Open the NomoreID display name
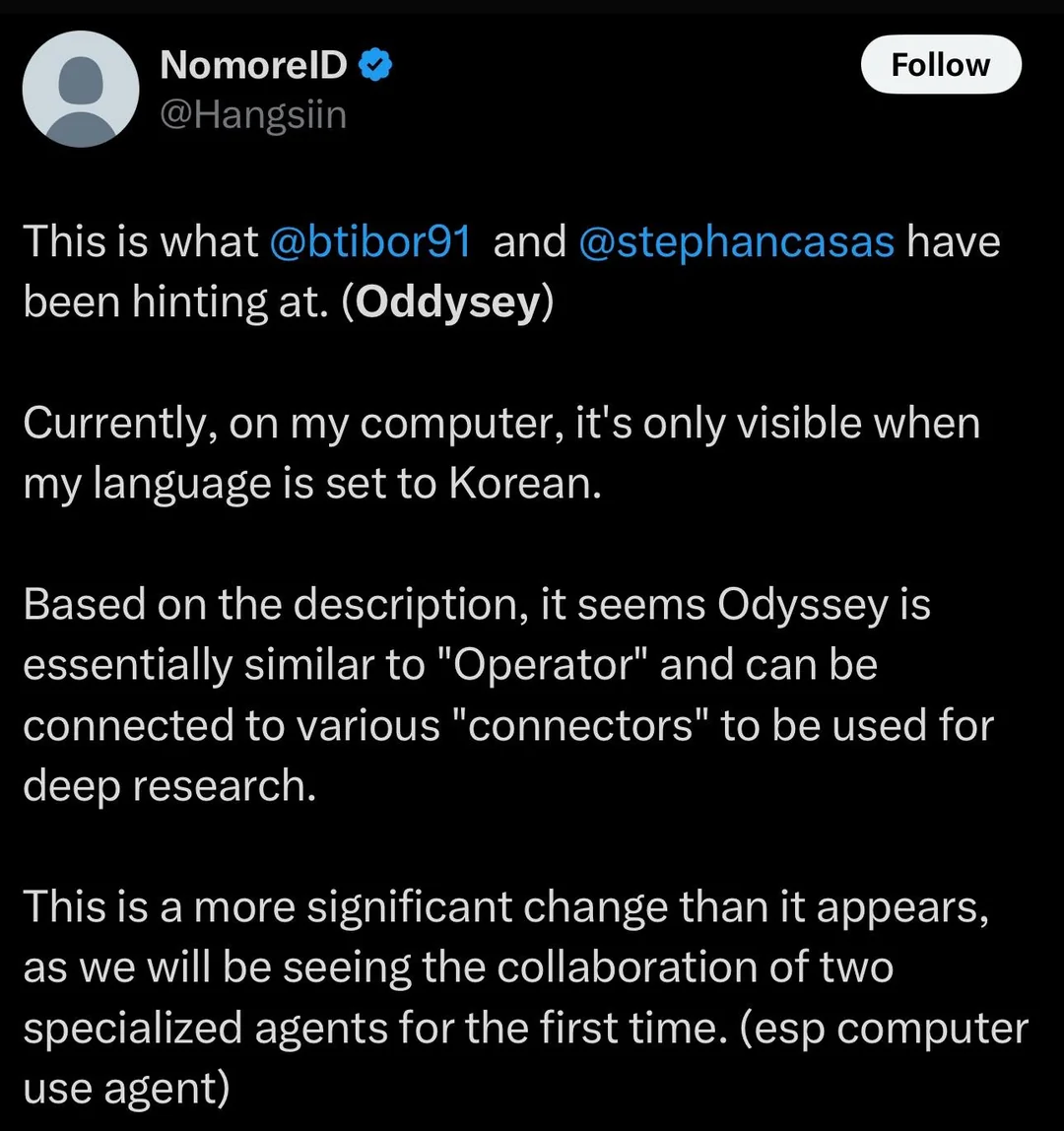 pyautogui.click(x=253, y=66)
